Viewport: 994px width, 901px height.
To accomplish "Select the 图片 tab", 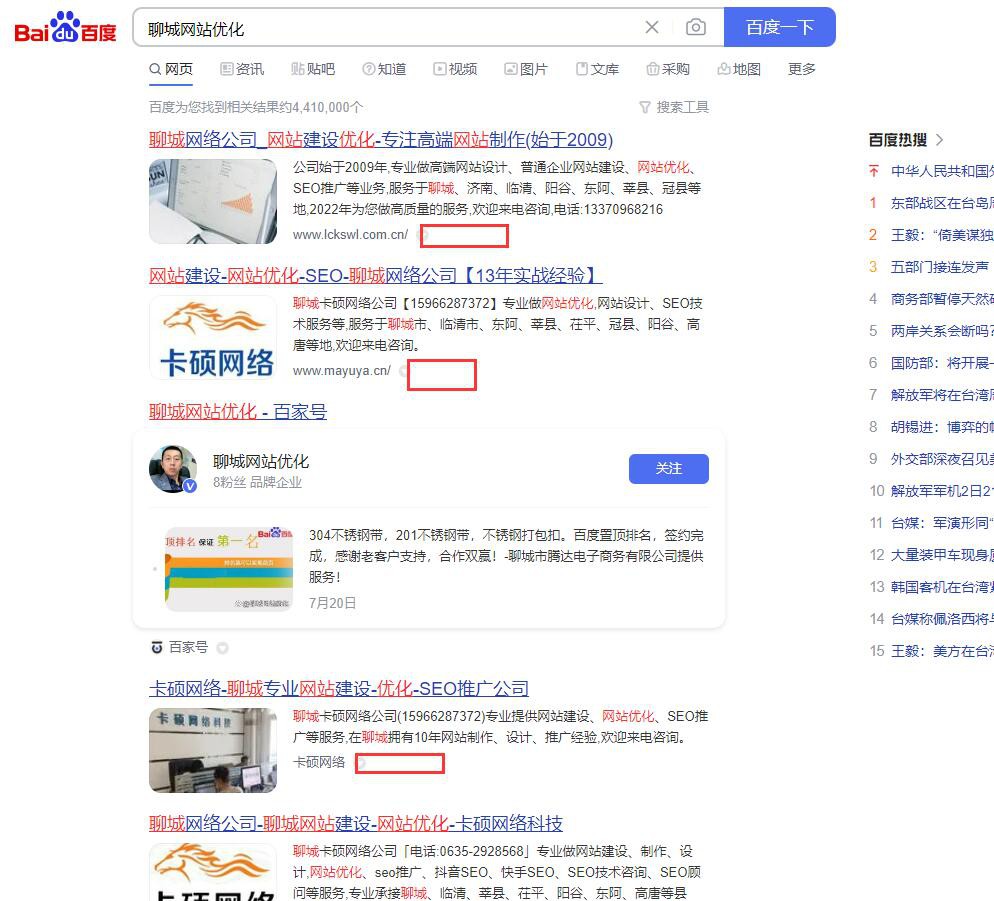I will [526, 69].
